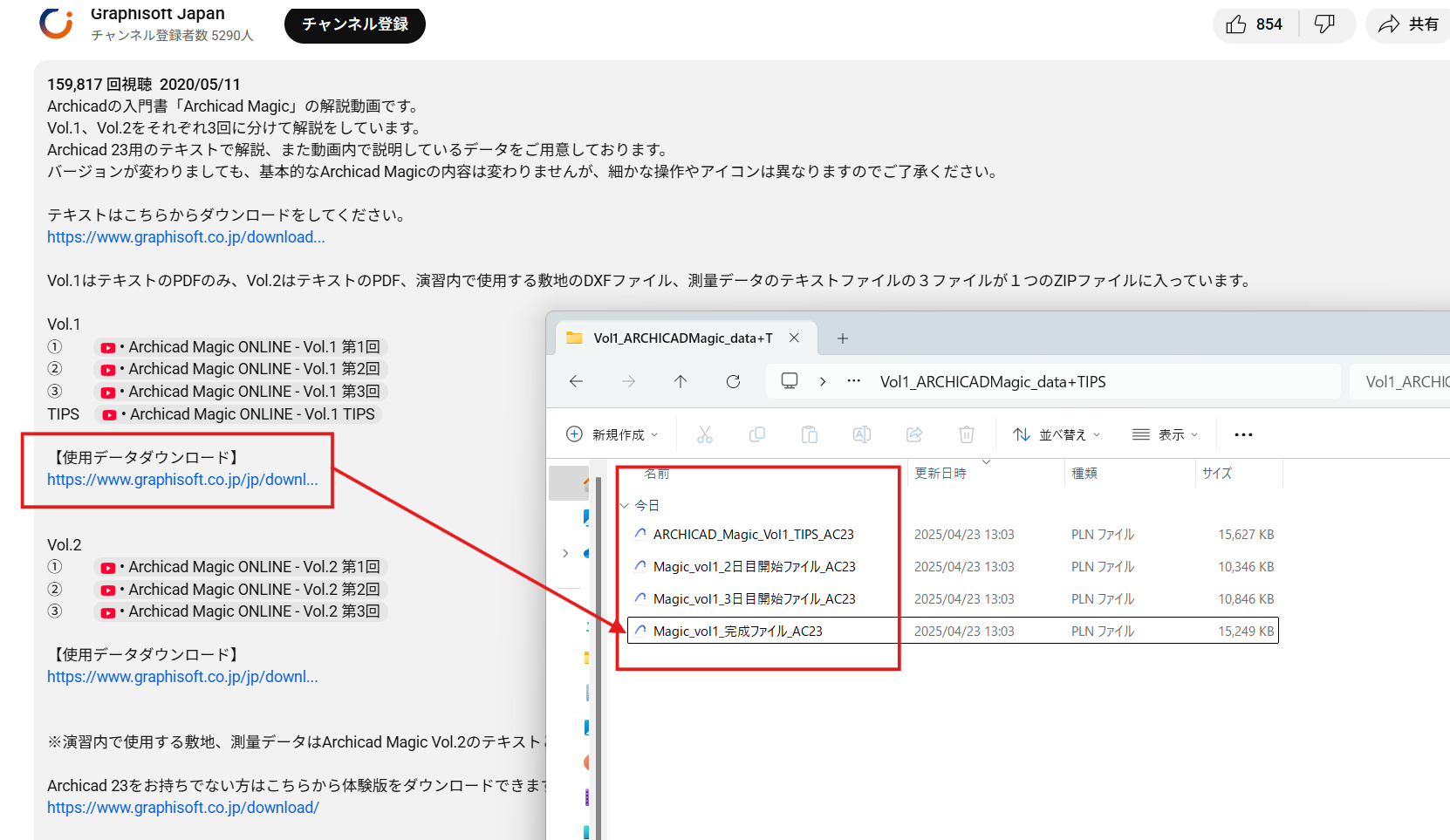1450x840 pixels.
Task: Open the Graphisoft Japan channel avatar
Action: [56, 24]
